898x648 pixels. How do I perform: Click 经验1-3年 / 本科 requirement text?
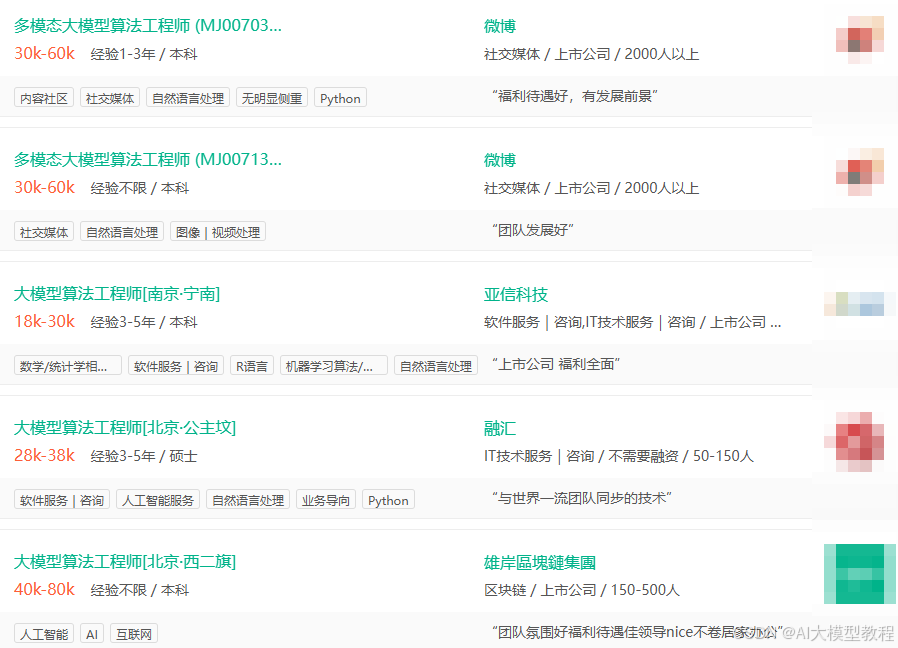coord(144,54)
